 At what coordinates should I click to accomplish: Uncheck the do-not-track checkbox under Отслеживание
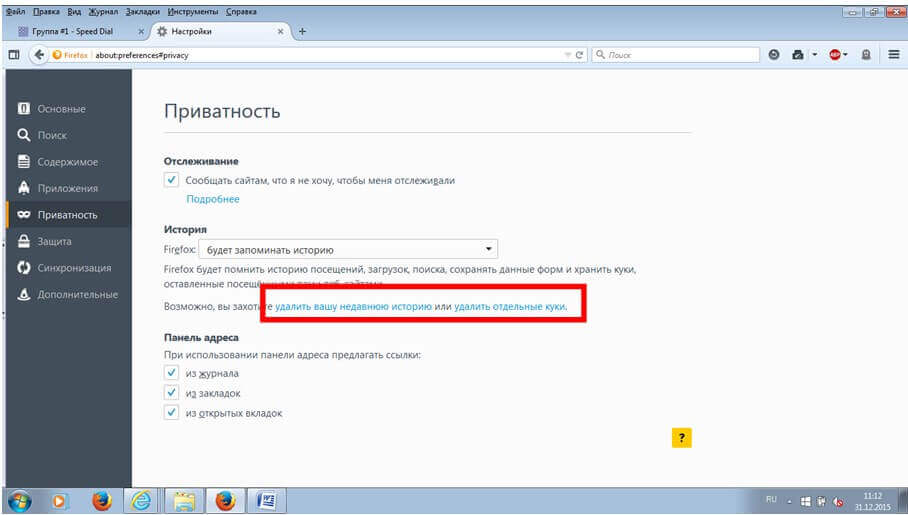[172, 180]
